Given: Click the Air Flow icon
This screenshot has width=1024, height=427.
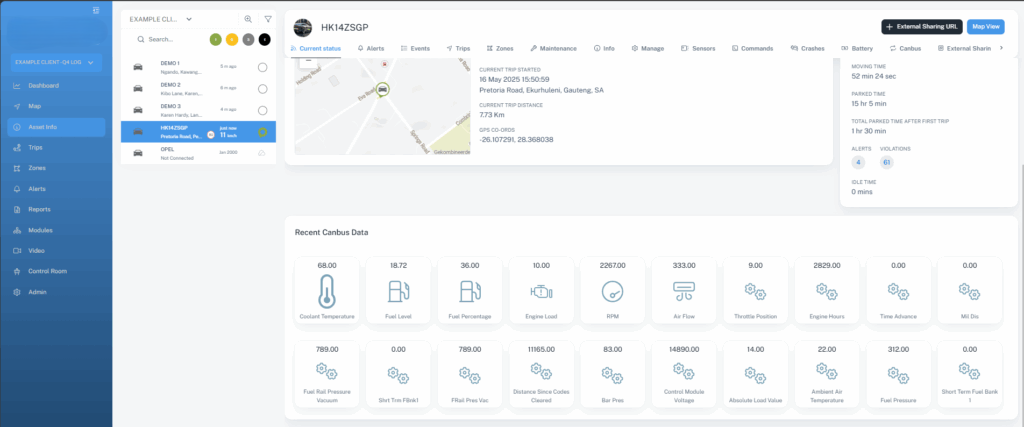Looking at the screenshot, I should point(683,291).
